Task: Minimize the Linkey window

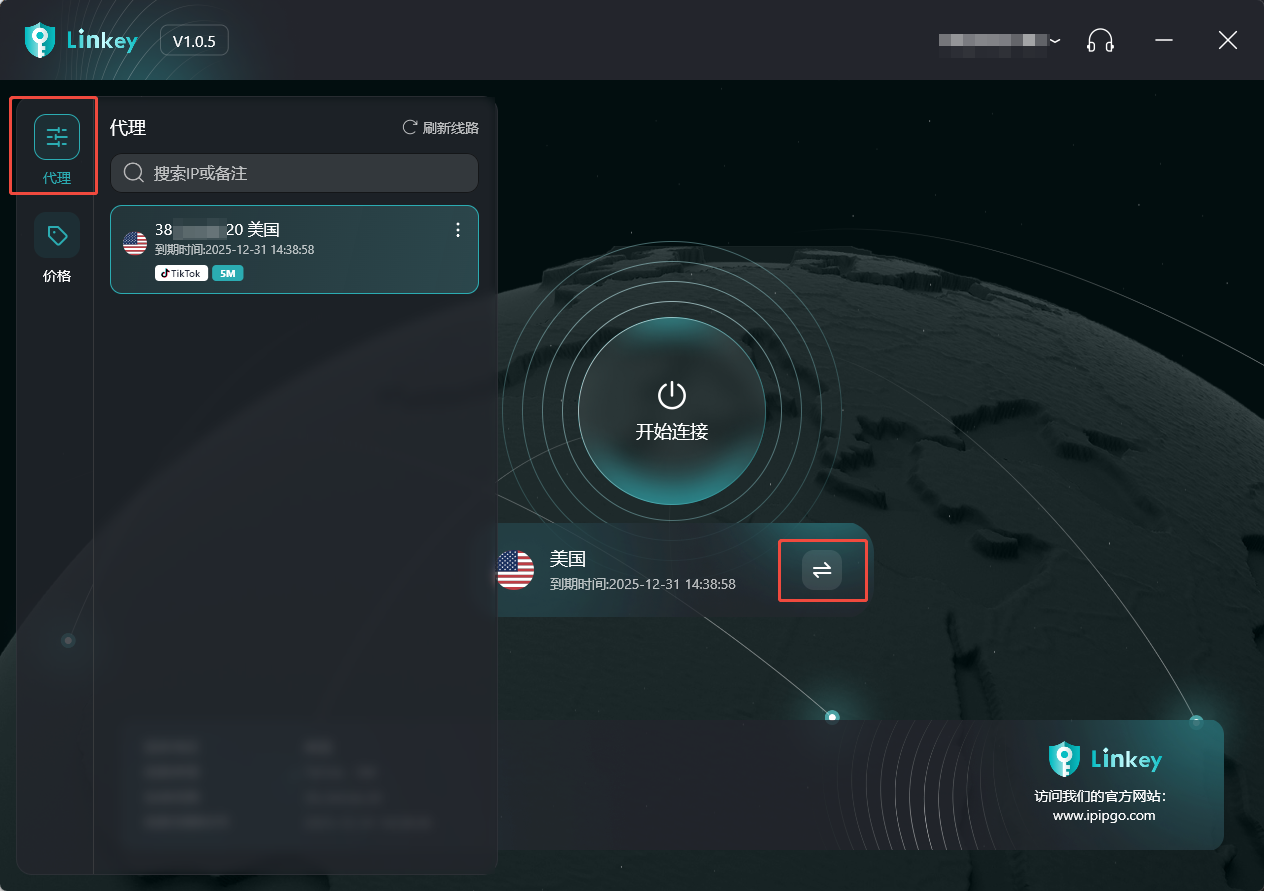Action: coord(1164,40)
